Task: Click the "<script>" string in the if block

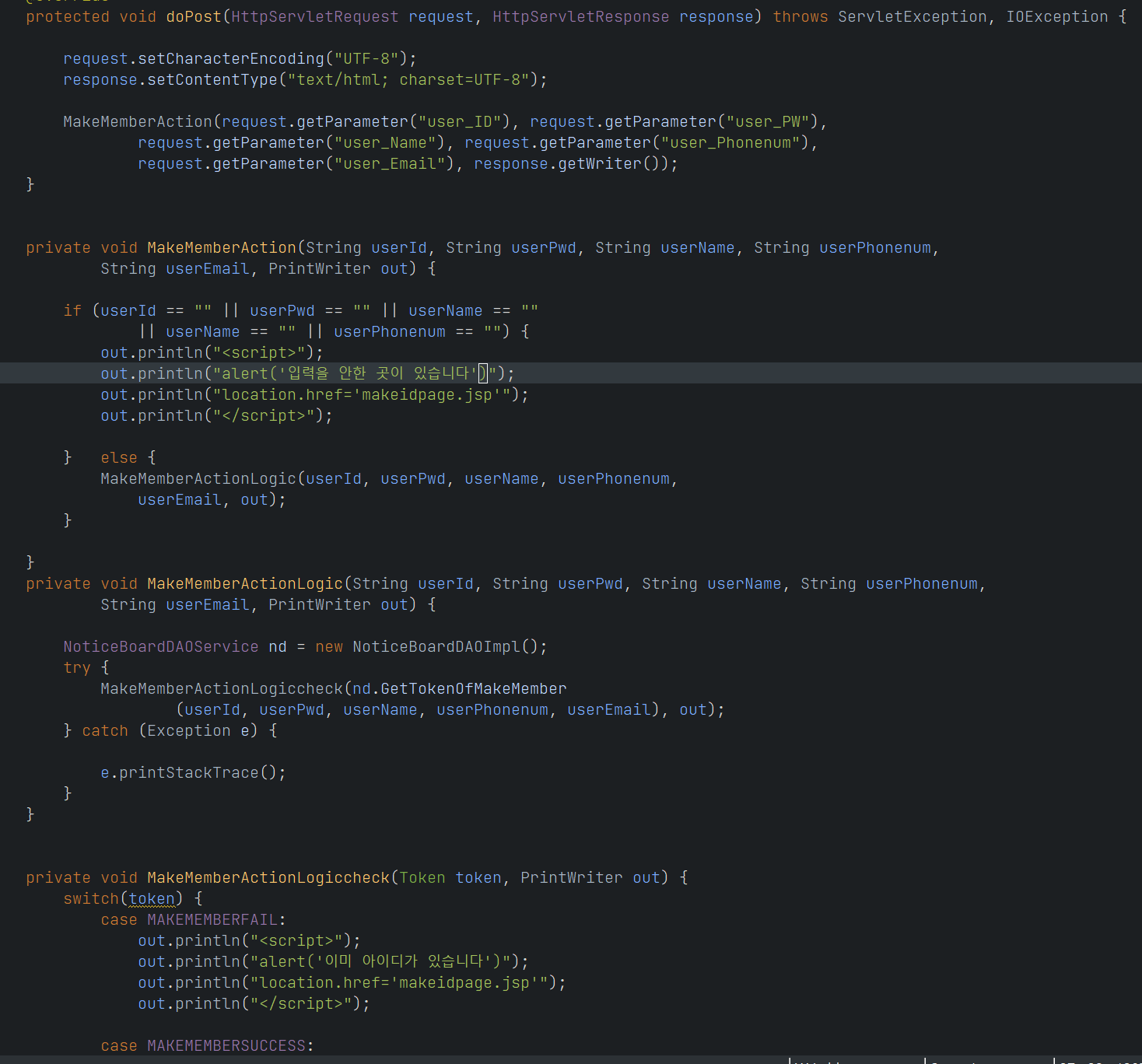Action: 259,352
